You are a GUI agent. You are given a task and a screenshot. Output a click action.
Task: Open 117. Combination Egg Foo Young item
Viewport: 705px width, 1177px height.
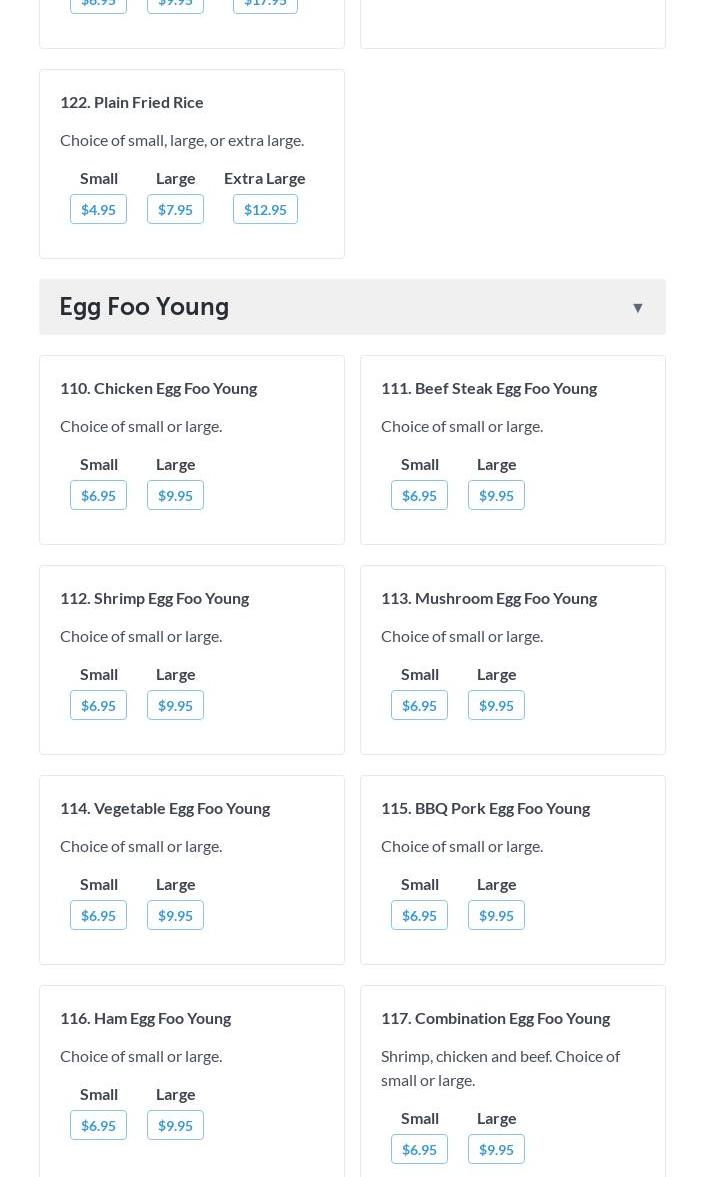[495, 1018]
